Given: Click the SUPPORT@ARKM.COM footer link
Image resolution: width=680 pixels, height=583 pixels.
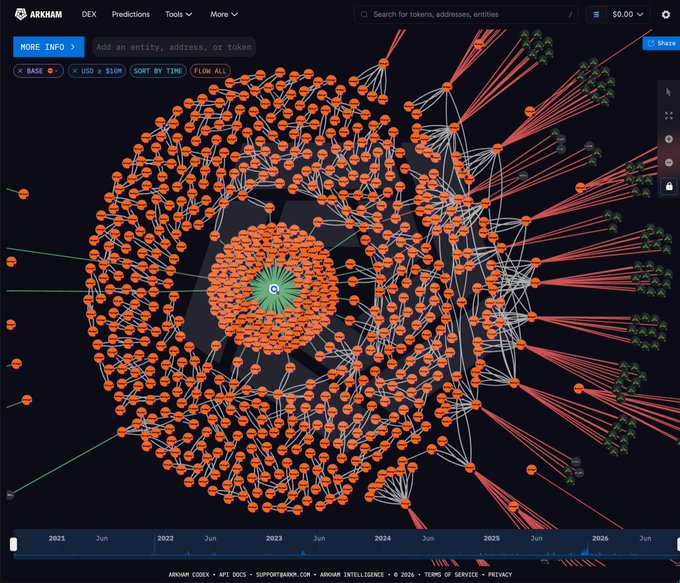Looking at the screenshot, I should (283, 574).
